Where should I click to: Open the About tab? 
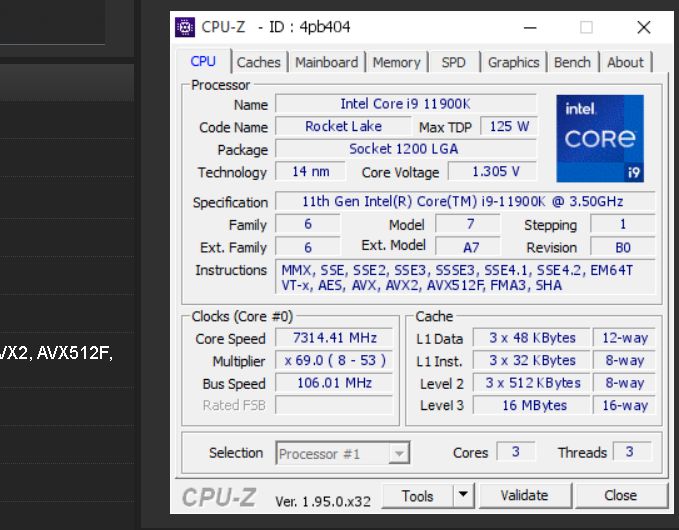pos(625,62)
